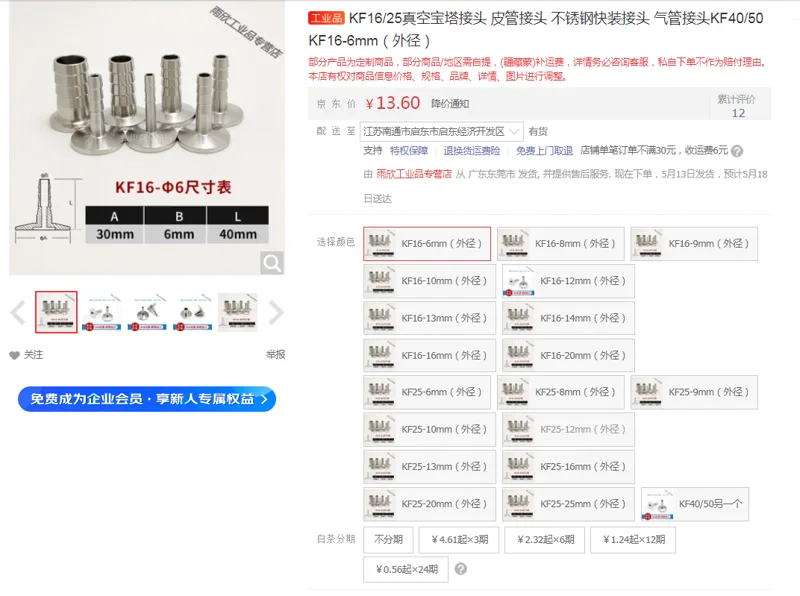Choose the KF16-9mm（外径） option
Image resolution: width=800 pixels, height=596 pixels.
coord(694,244)
